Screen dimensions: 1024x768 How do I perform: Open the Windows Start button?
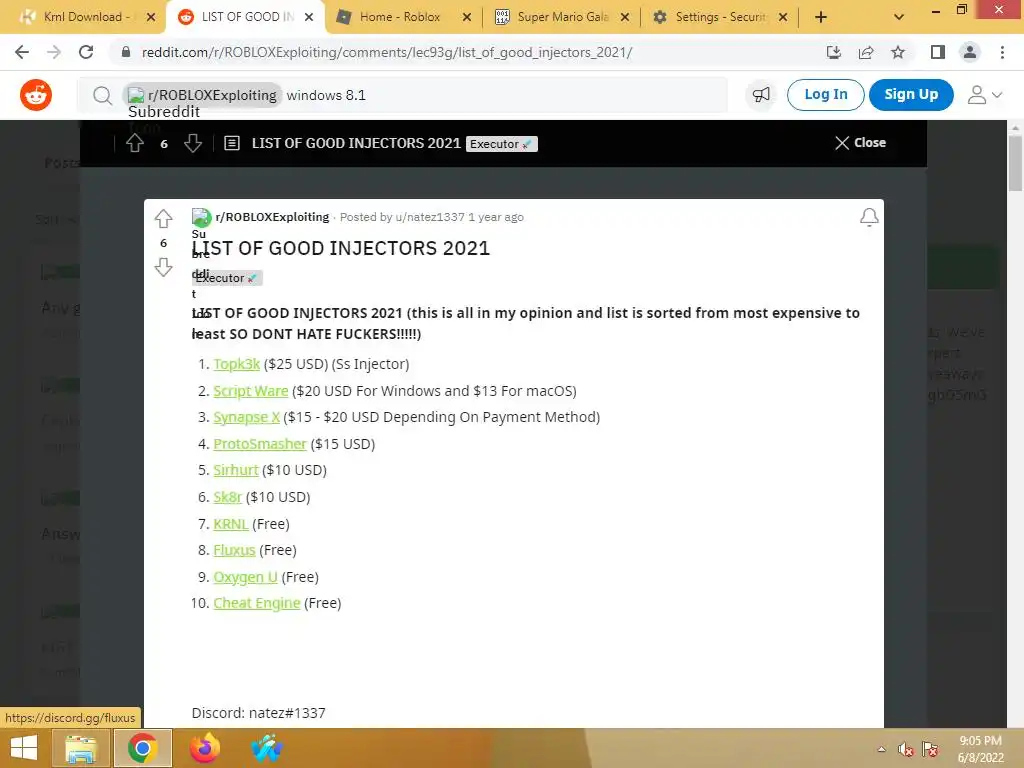coord(24,748)
